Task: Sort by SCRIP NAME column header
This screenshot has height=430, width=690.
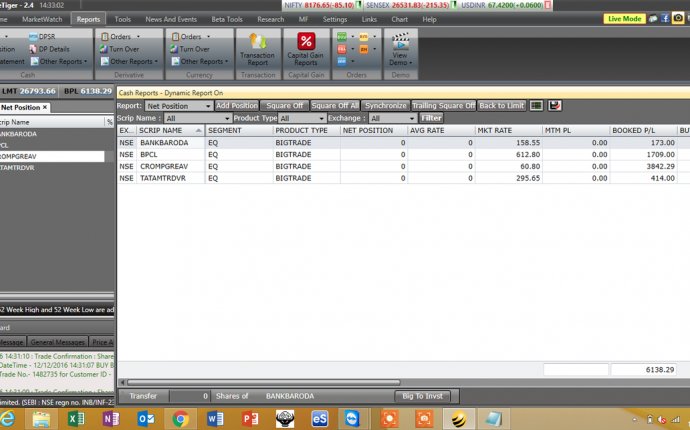Action: pos(171,131)
